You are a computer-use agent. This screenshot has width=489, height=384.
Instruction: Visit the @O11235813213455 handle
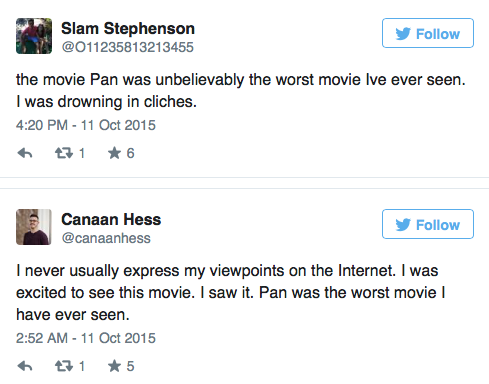click(127, 47)
